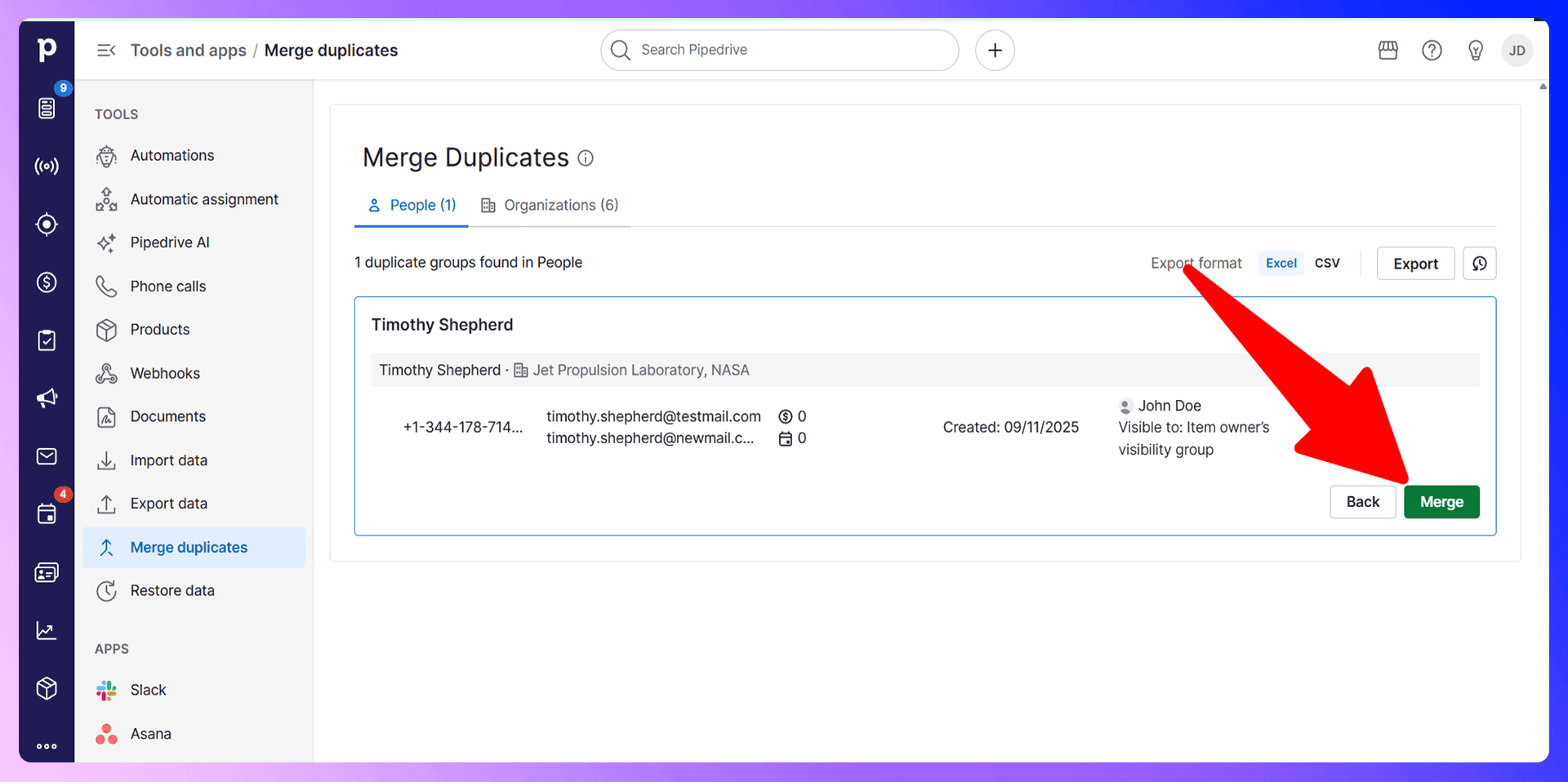Click the quick add plus button
Viewport: 1568px width, 782px height.
pyautogui.click(x=995, y=51)
